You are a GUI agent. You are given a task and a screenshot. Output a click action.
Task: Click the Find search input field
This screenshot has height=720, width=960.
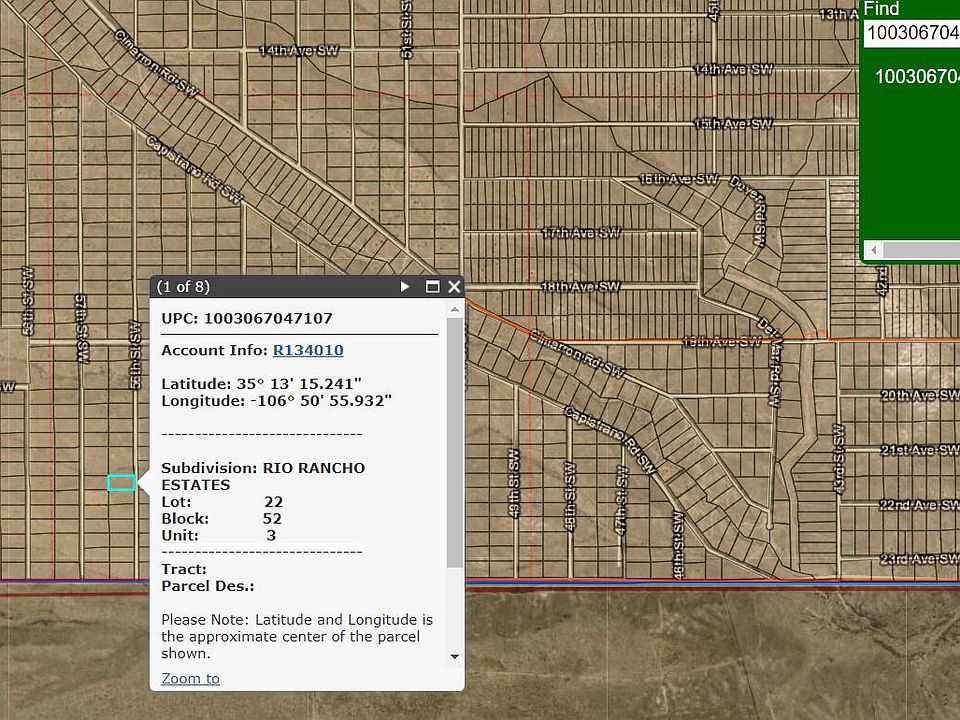pos(910,33)
